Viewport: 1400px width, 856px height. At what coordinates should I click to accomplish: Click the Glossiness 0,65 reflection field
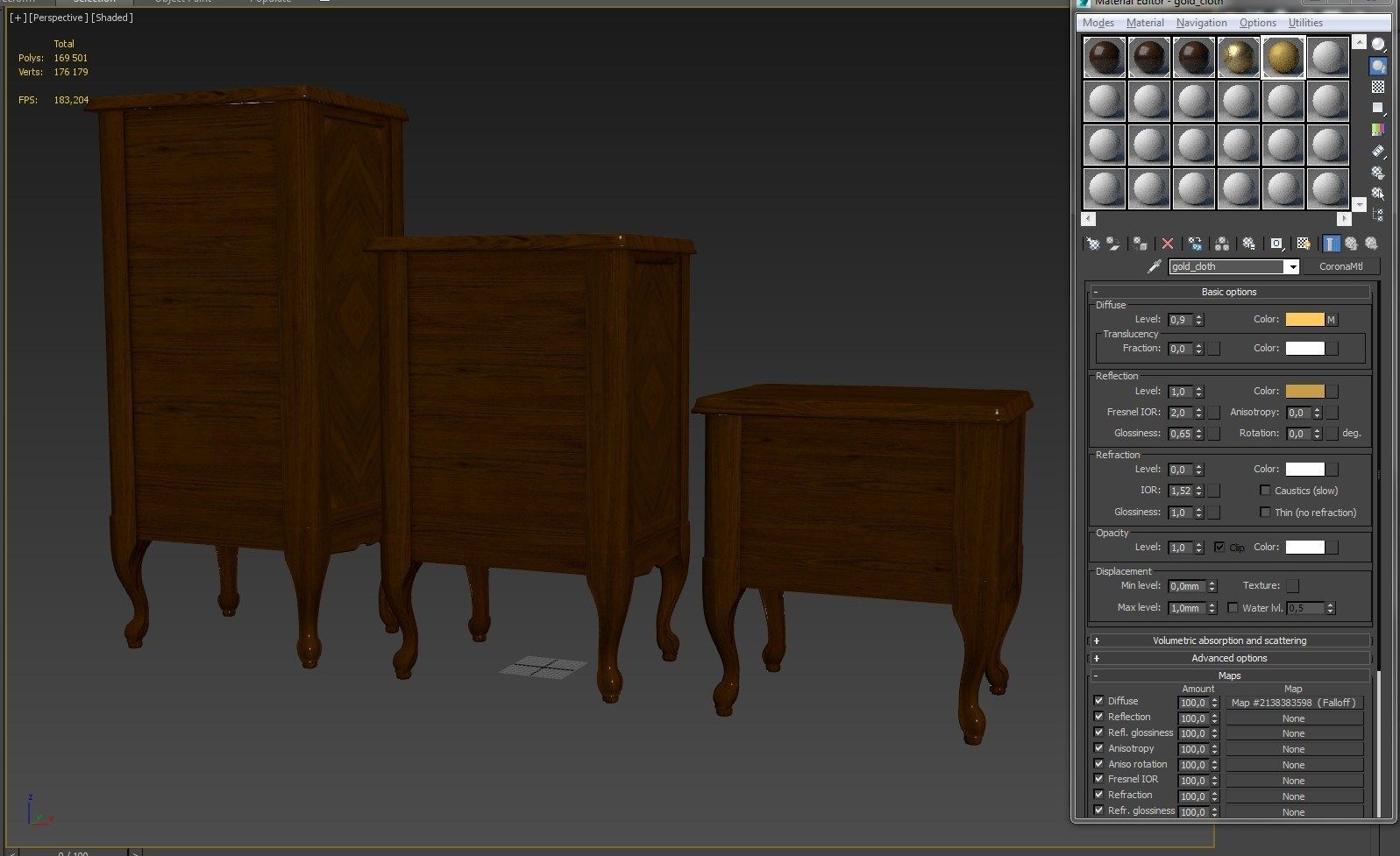[x=1181, y=434]
